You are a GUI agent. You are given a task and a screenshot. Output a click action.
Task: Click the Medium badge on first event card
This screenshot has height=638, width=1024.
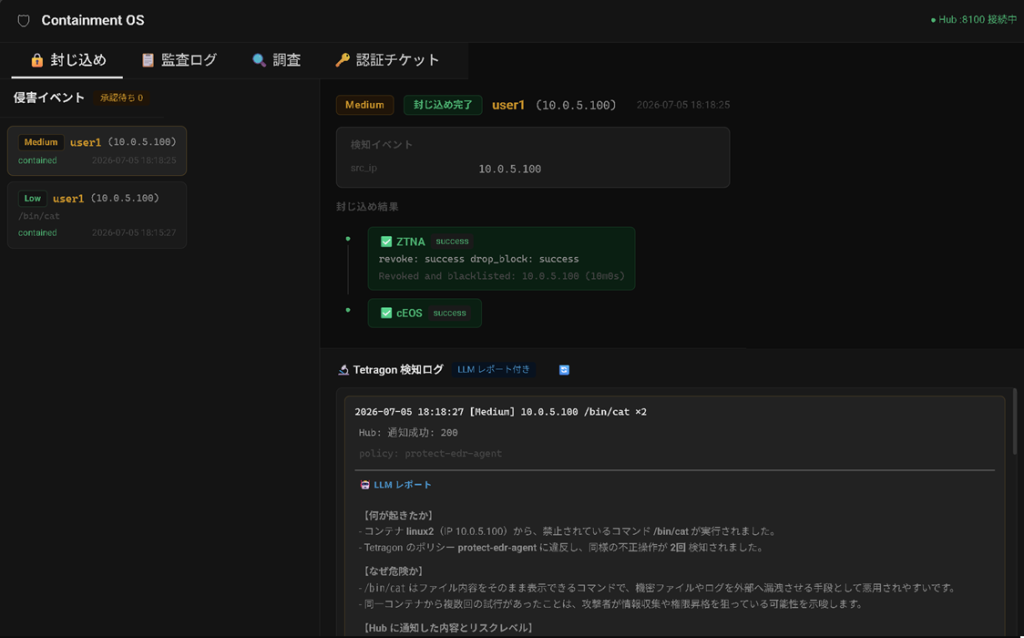coord(41,142)
